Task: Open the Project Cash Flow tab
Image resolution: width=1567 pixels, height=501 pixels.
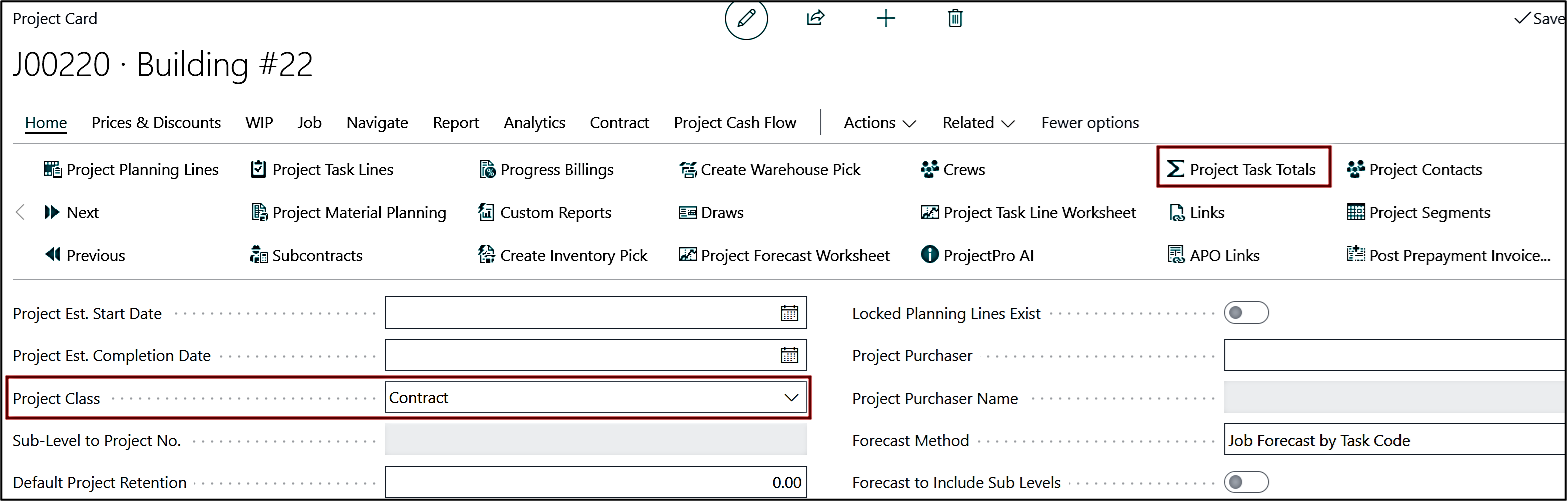Action: pyautogui.click(x=735, y=123)
